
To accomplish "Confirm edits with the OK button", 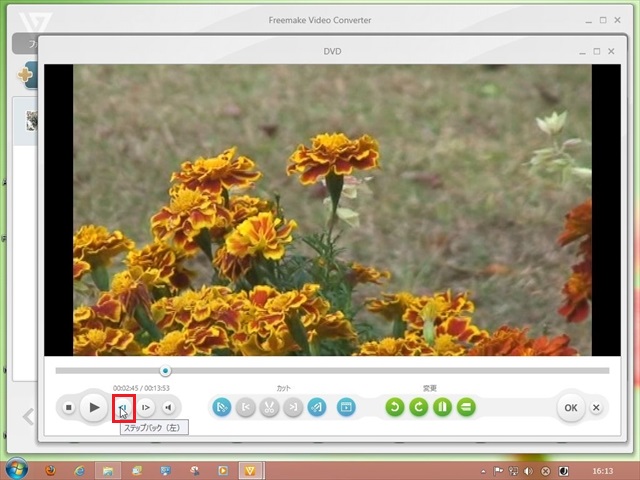I will coord(570,407).
